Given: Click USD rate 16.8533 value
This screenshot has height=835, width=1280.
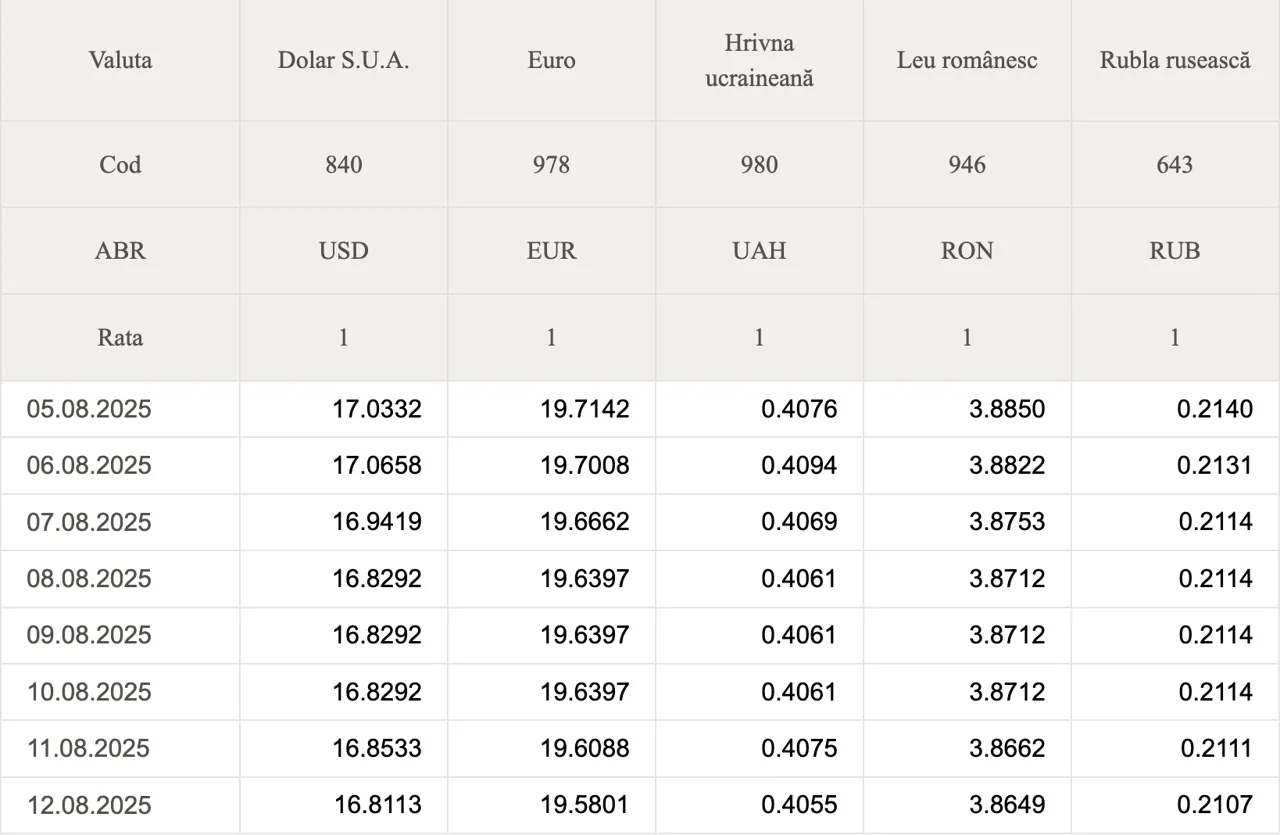Looking at the screenshot, I should pos(377,748).
